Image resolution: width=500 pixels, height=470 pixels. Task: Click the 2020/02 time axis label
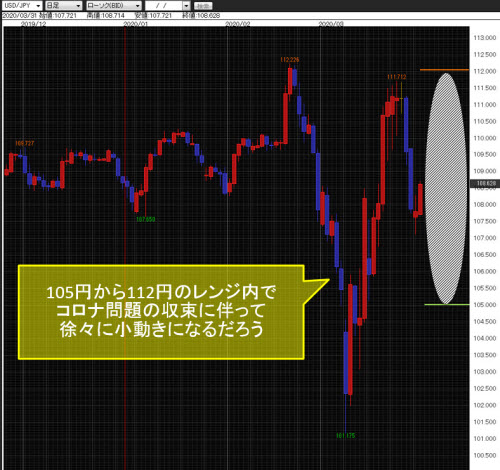coord(238,24)
